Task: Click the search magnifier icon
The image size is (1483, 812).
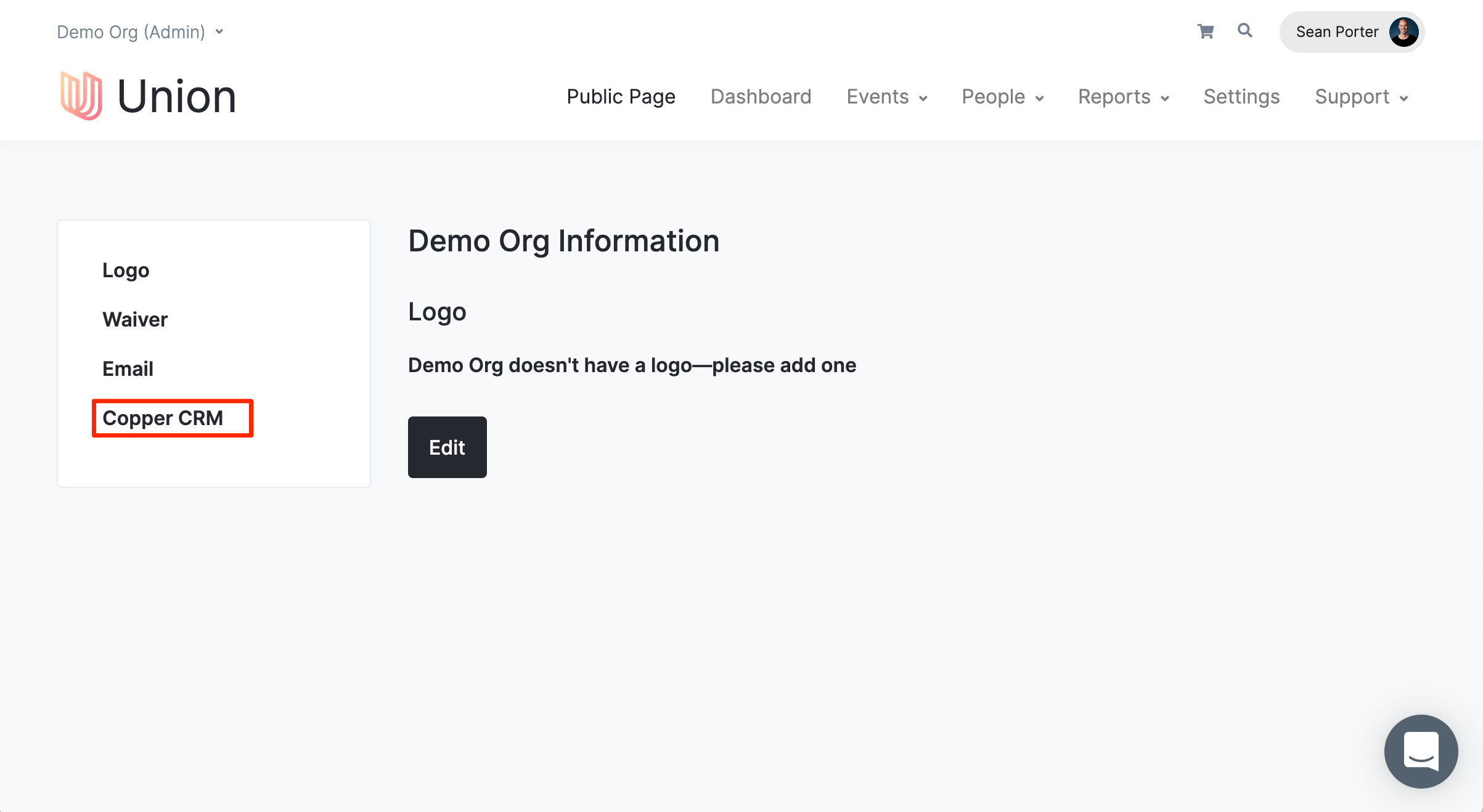Action: pyautogui.click(x=1245, y=31)
